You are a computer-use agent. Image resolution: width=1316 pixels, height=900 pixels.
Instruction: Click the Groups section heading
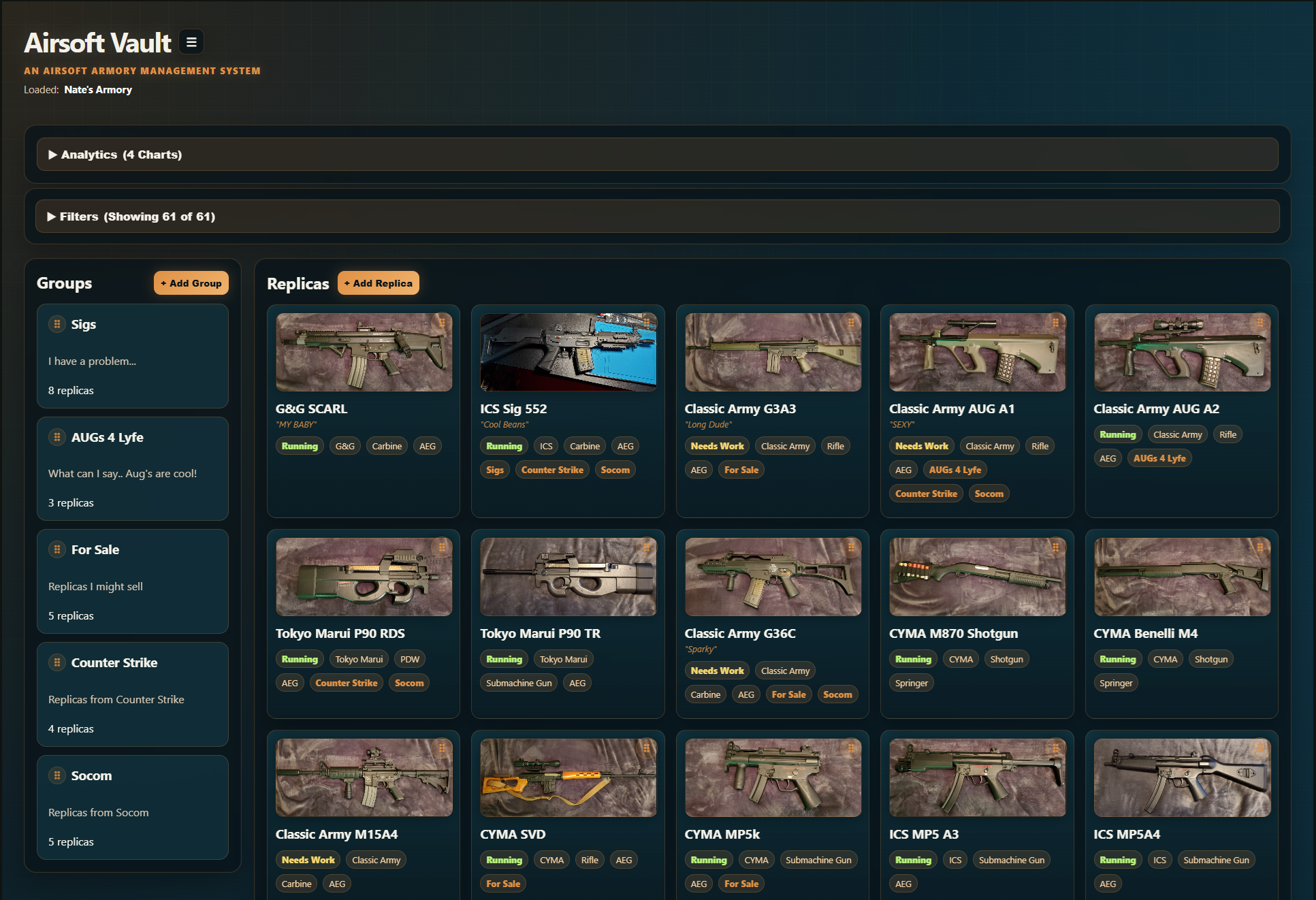[64, 283]
